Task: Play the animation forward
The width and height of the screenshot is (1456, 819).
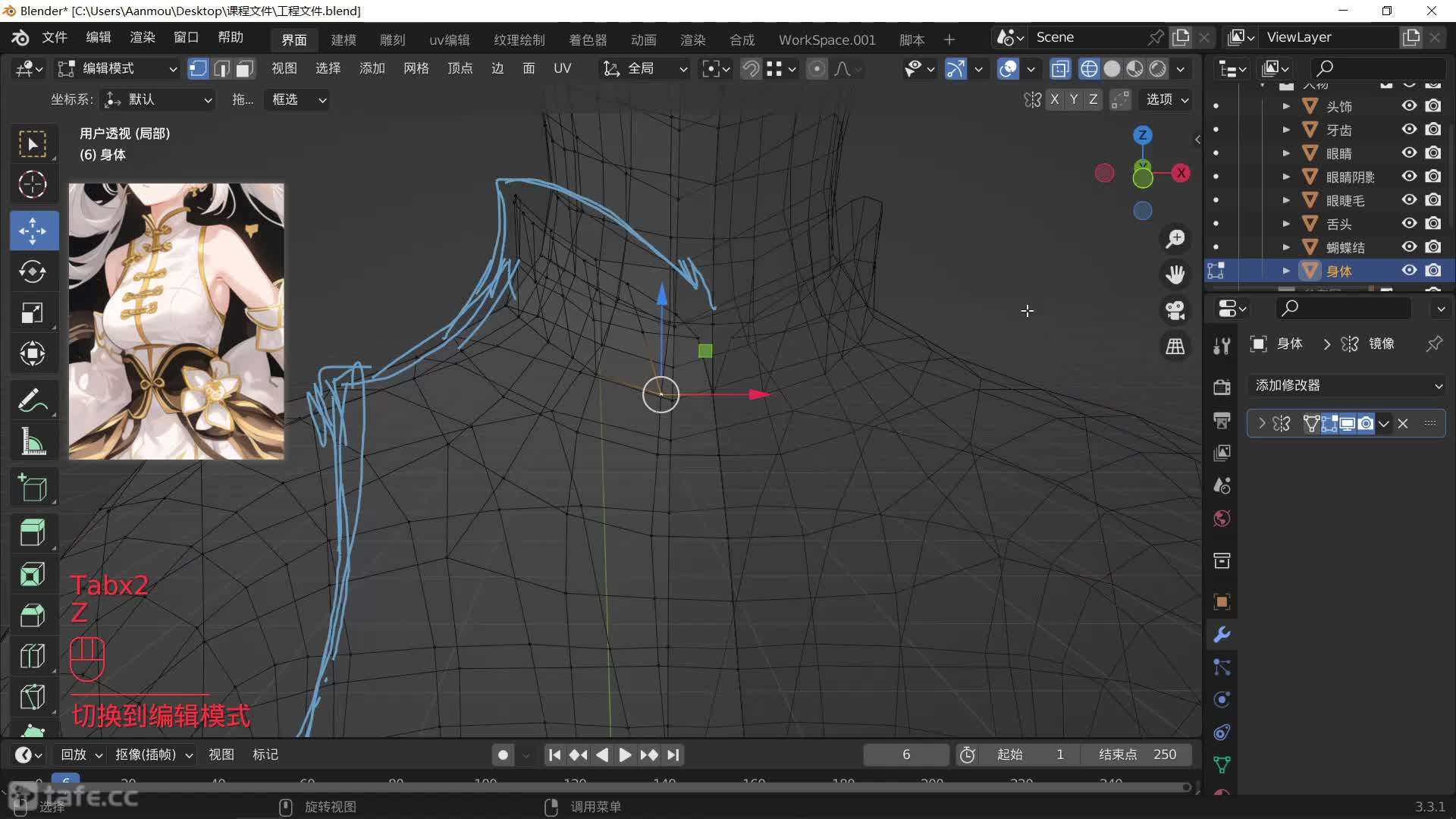Action: pos(625,755)
